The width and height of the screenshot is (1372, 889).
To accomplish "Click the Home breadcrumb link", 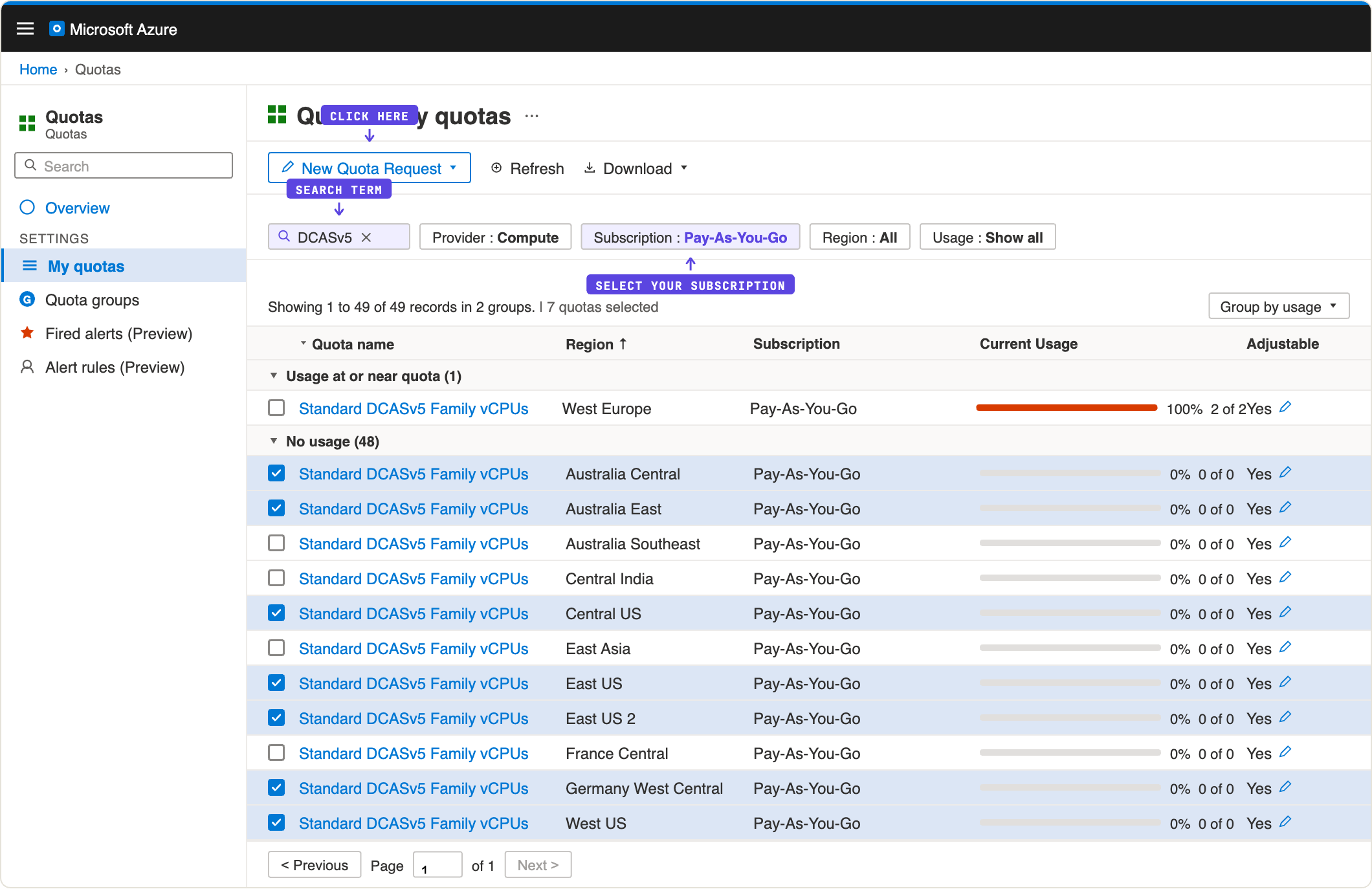I will point(38,69).
